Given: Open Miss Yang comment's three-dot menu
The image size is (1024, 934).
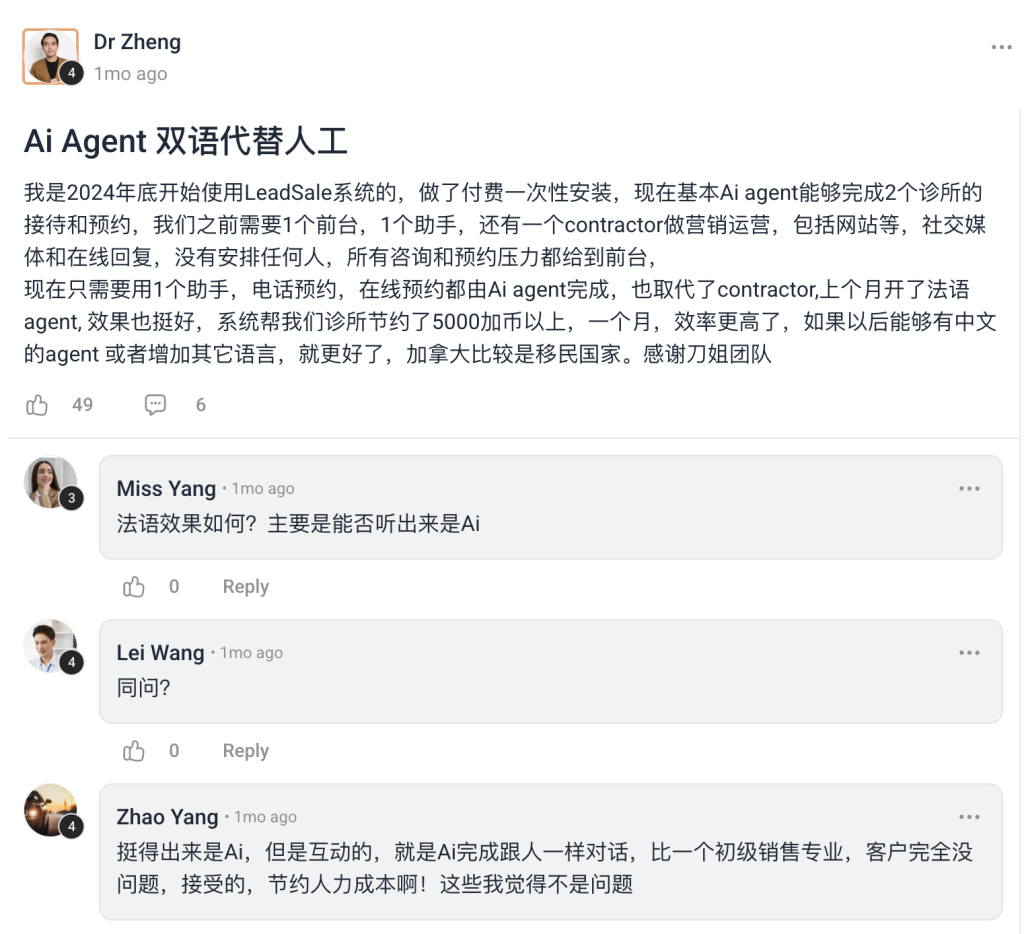Looking at the screenshot, I should click(x=969, y=489).
